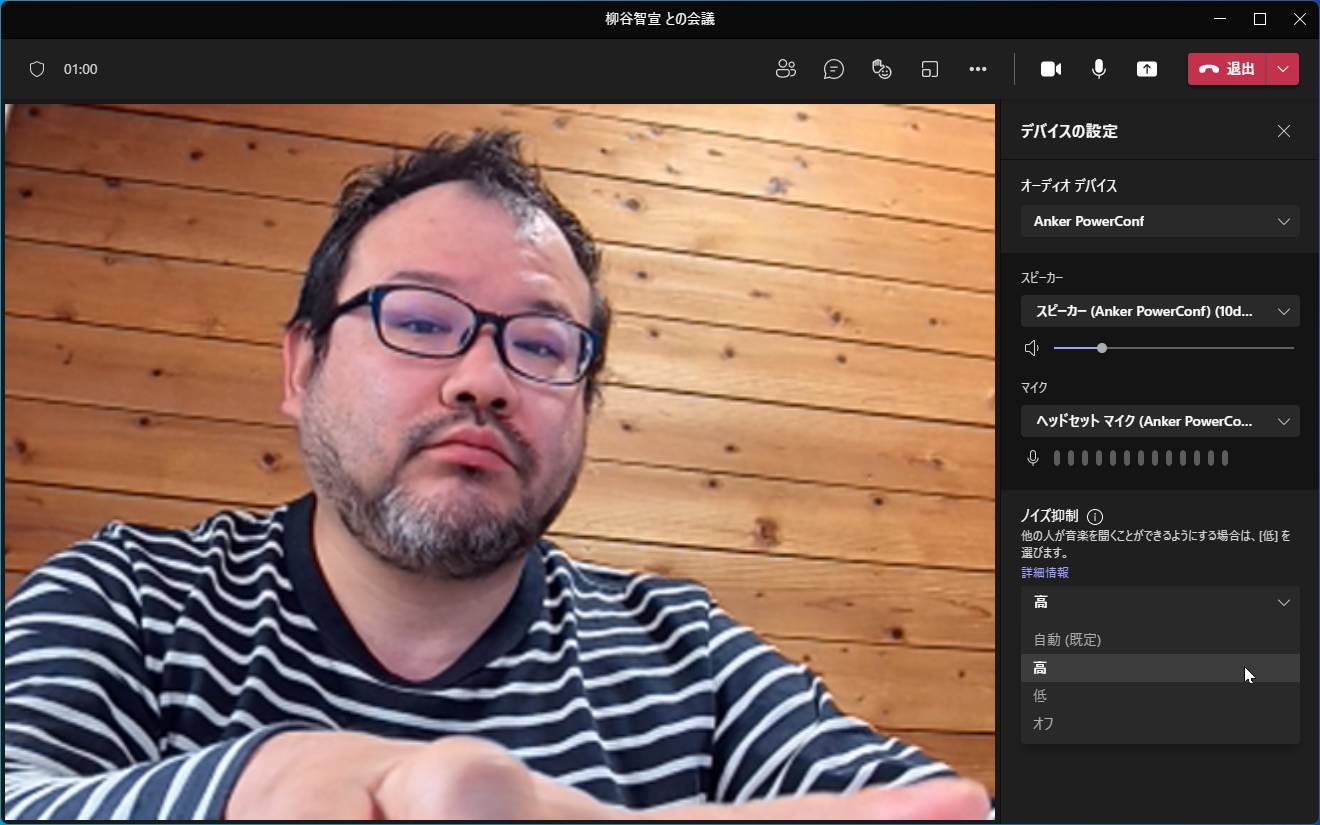1320x825 pixels.
Task: Open the 詳細情報 link
Action: [1045, 572]
